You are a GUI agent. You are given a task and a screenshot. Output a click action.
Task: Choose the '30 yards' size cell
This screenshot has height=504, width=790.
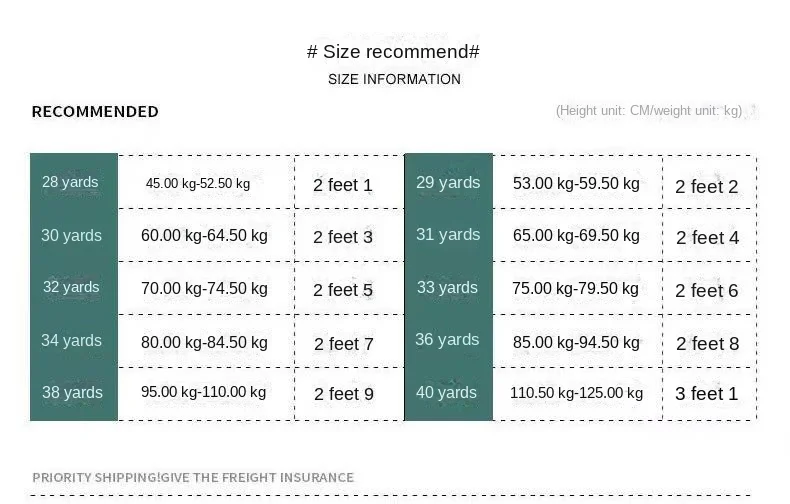click(x=71, y=235)
